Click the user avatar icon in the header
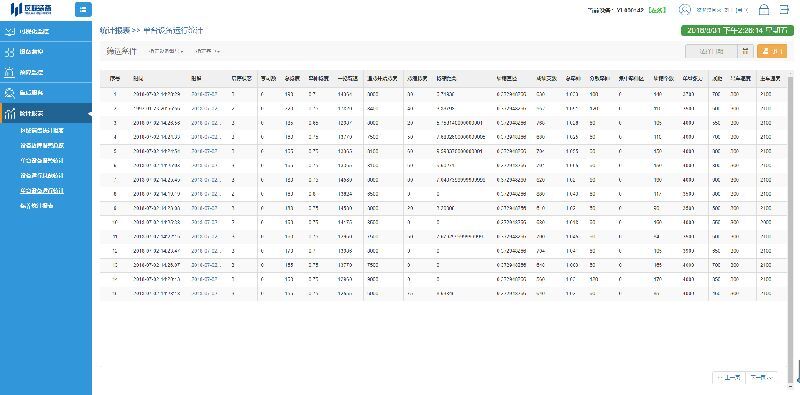The height and width of the screenshot is (395, 800). (x=685, y=10)
